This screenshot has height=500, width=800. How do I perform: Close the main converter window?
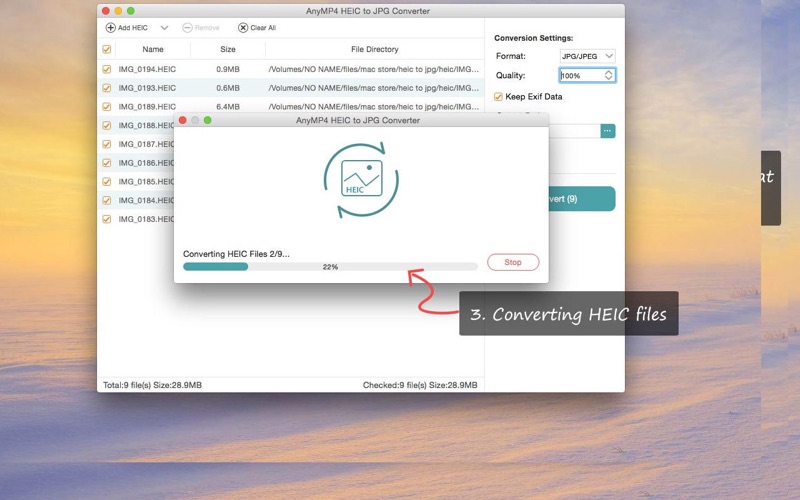106,11
